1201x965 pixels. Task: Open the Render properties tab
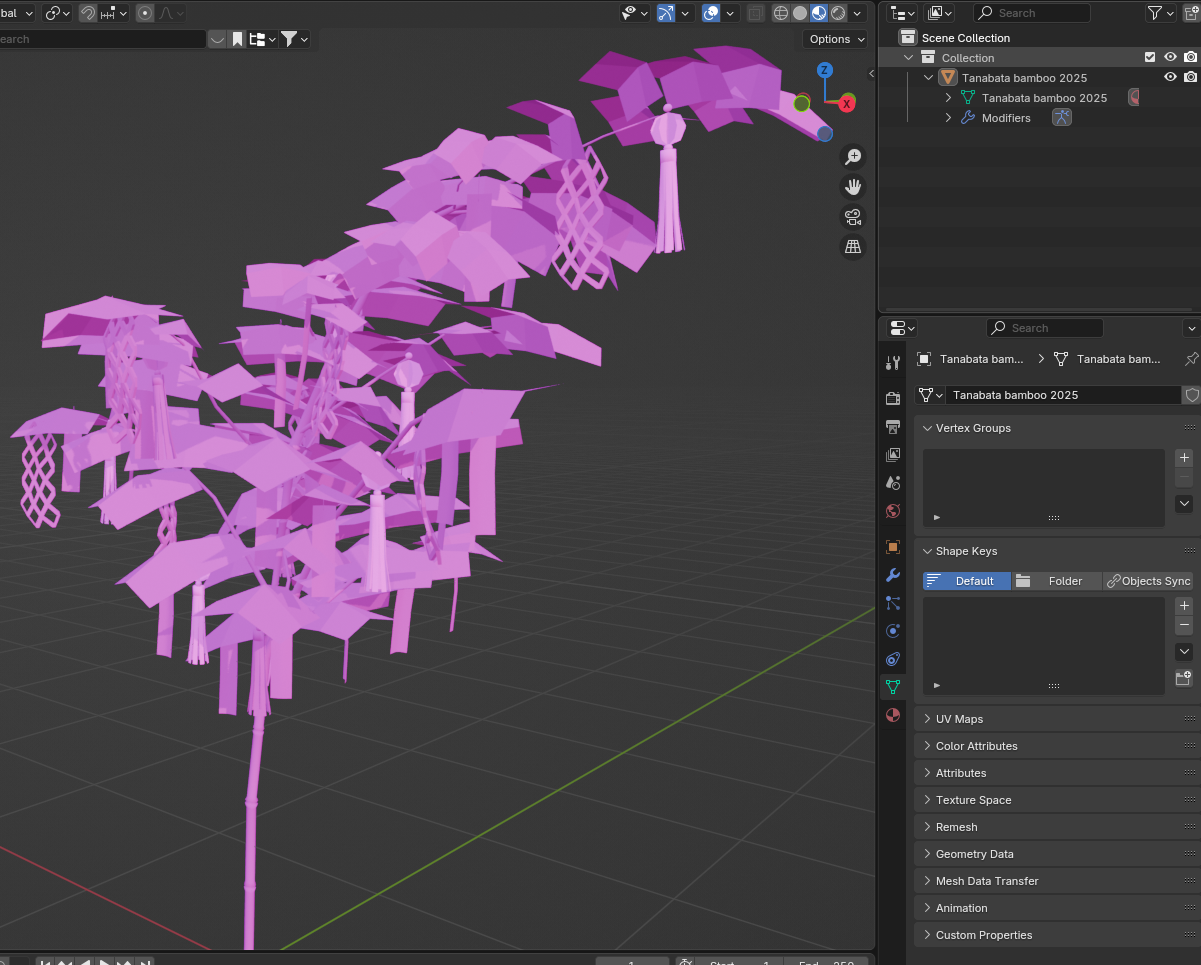tap(893, 398)
